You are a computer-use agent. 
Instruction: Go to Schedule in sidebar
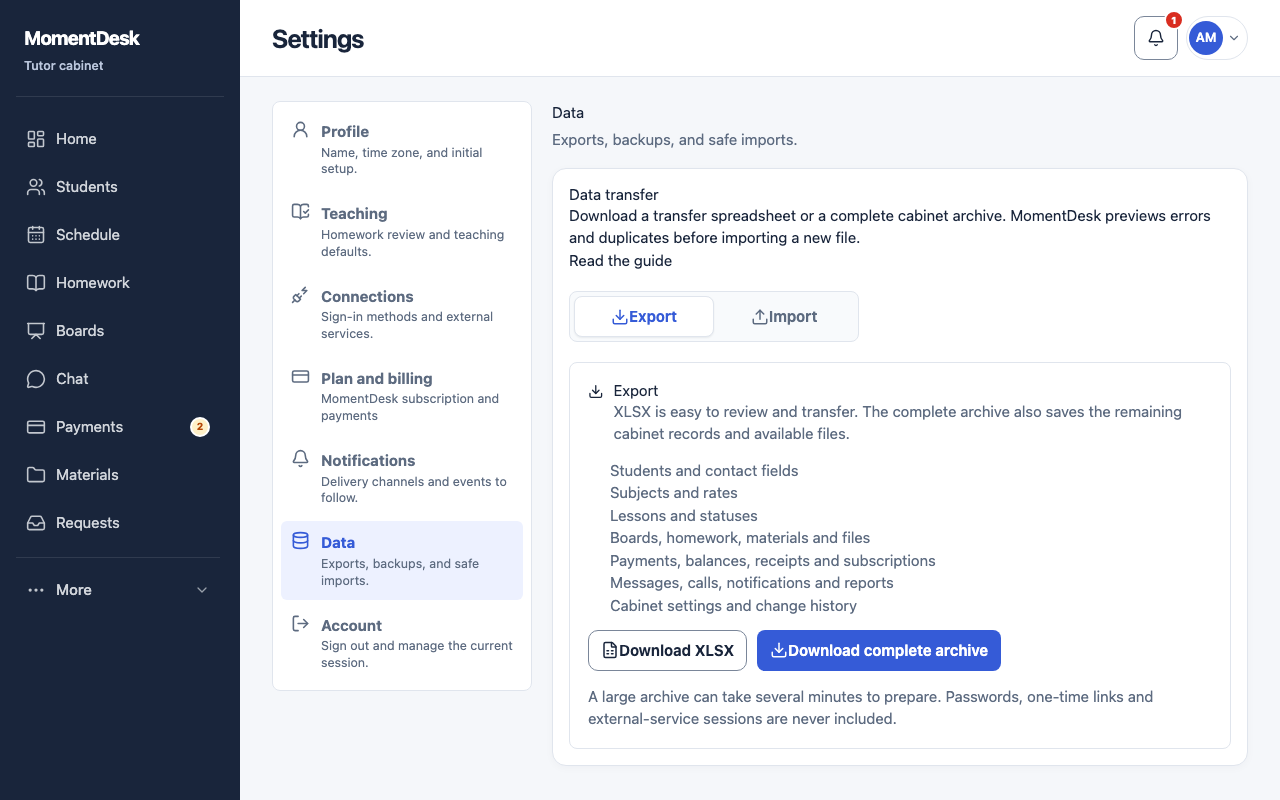click(120, 235)
